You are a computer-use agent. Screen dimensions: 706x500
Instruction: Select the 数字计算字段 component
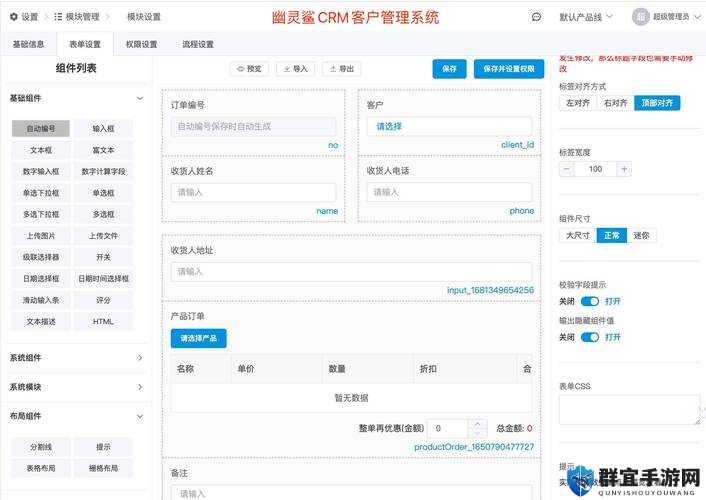[x=104, y=171]
